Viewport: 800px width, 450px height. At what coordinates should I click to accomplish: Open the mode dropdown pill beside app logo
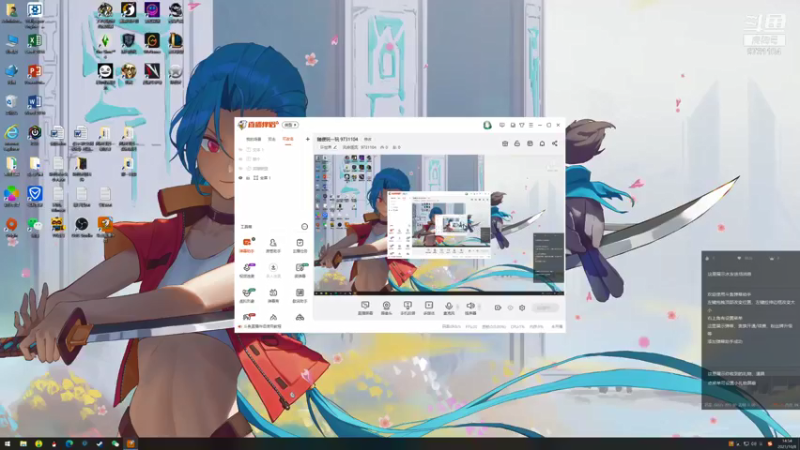point(290,125)
